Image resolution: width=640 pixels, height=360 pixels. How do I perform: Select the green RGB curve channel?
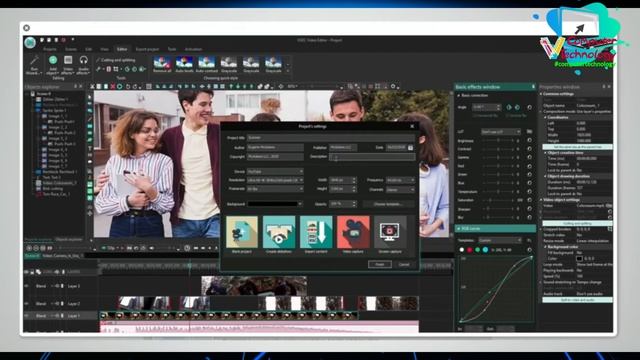pyautogui.click(x=478, y=250)
